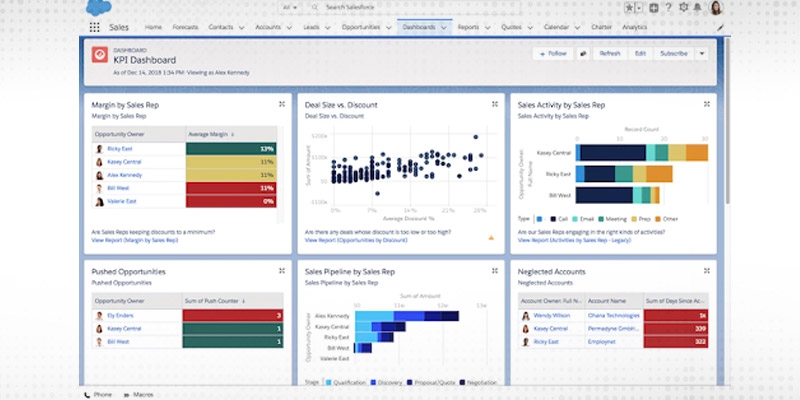800x400 pixels.
Task: Click the warning triangle on Deal Size widget
Action: [x=491, y=237]
